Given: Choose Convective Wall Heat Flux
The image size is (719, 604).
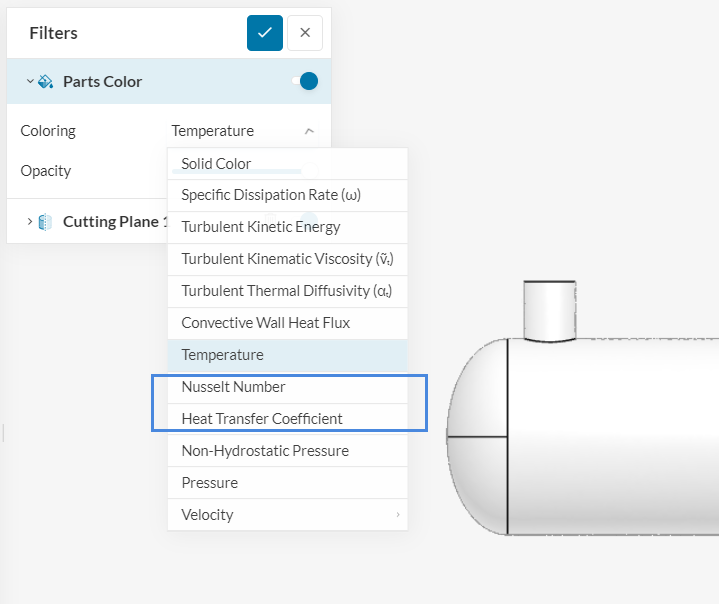Looking at the screenshot, I should pyautogui.click(x=265, y=323).
